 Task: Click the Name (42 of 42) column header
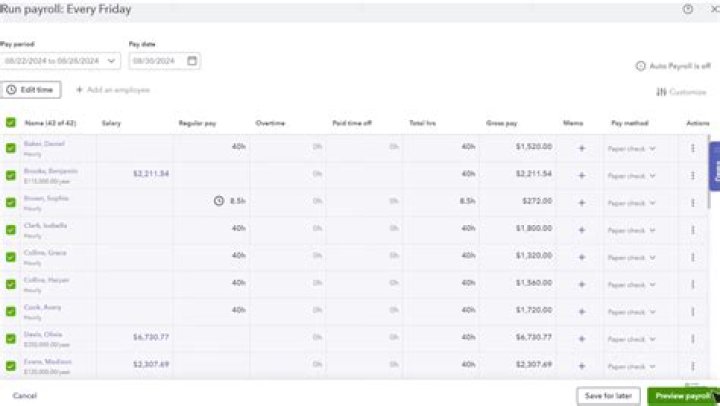click(50, 123)
